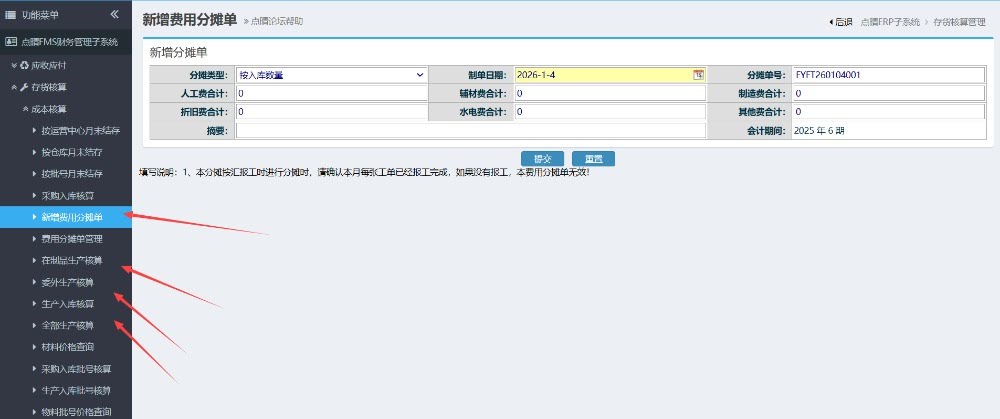Image resolution: width=1000 pixels, height=419 pixels.
Task: Open 委外生产核算 menu item
Action: 68,283
